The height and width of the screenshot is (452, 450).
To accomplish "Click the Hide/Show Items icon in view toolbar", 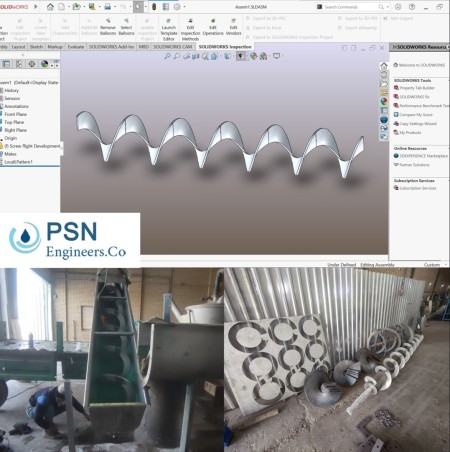I will 240,56.
